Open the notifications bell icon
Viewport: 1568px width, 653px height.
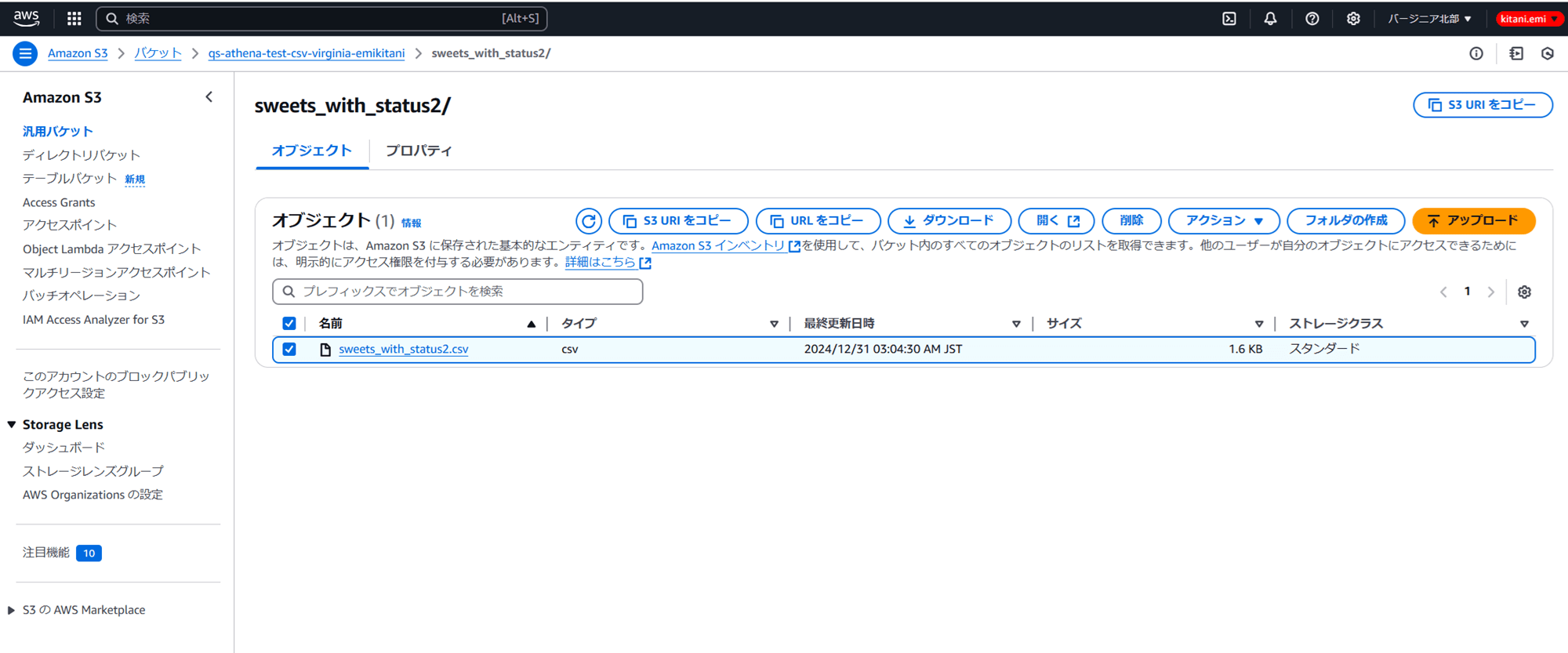(1270, 19)
